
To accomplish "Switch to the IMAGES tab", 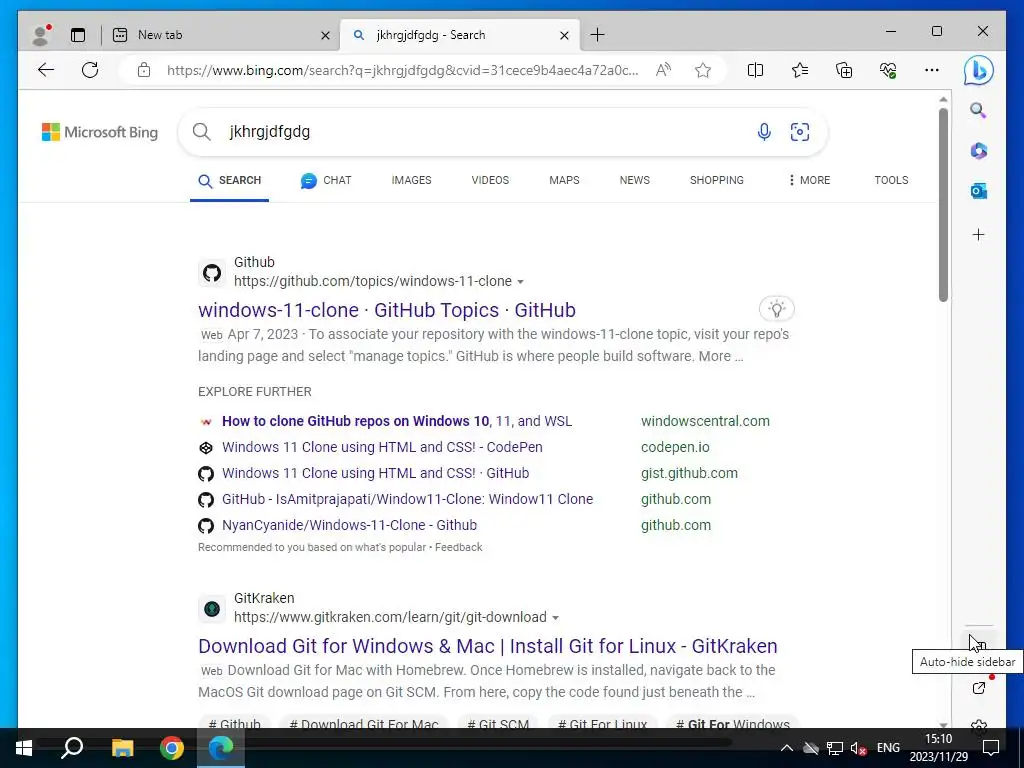I will 411,180.
